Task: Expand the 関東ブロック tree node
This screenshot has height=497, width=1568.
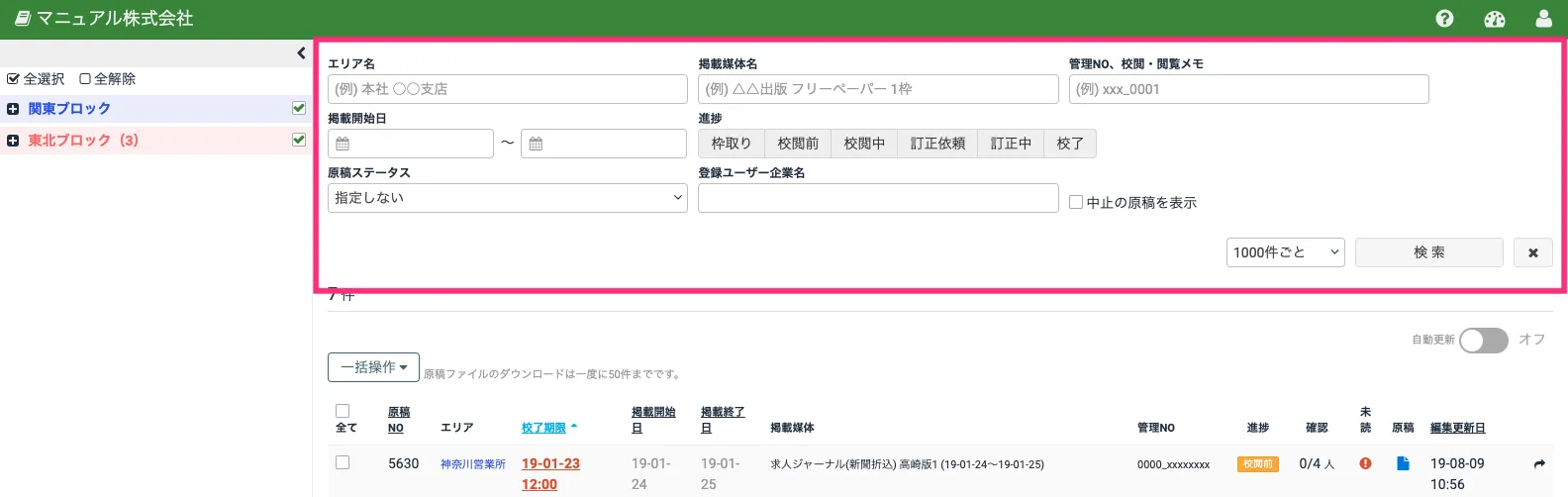Action: pyautogui.click(x=13, y=109)
